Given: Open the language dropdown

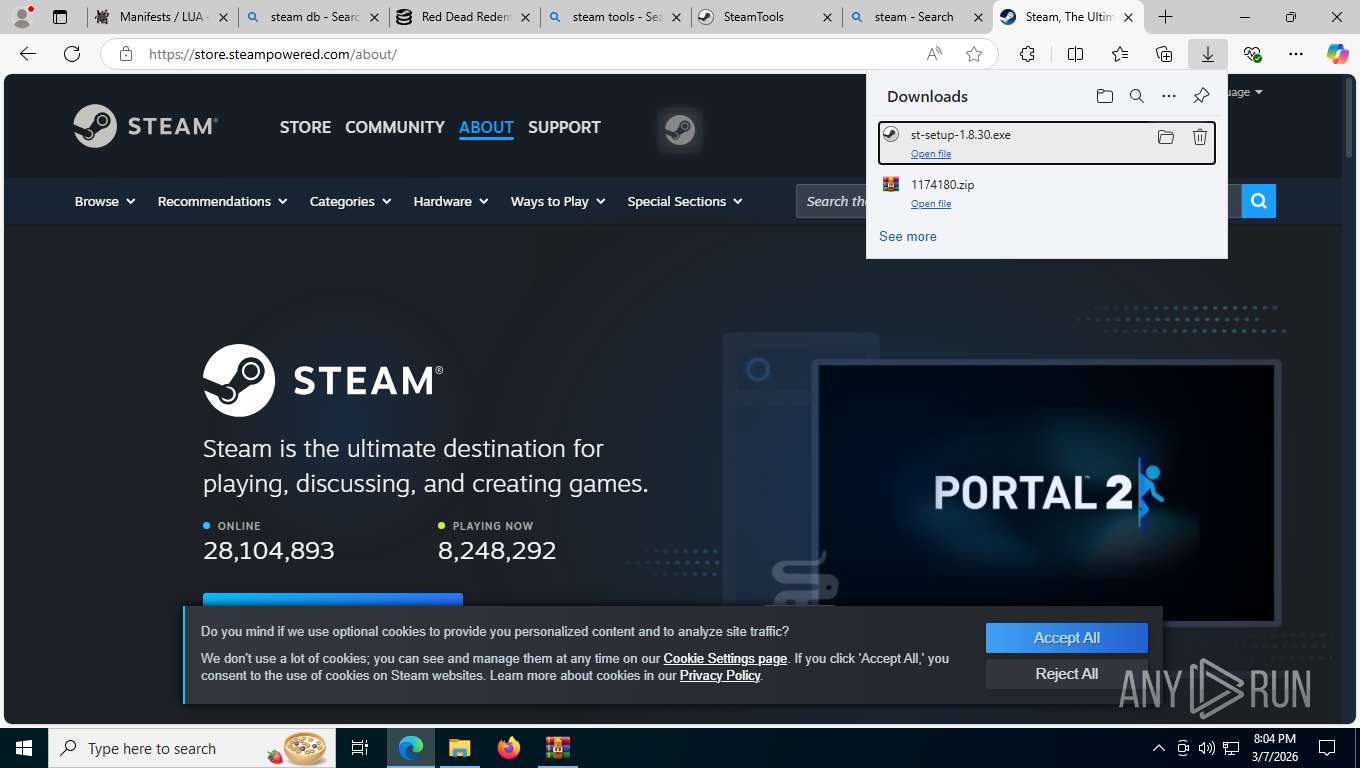Looking at the screenshot, I should pyautogui.click(x=1246, y=92).
